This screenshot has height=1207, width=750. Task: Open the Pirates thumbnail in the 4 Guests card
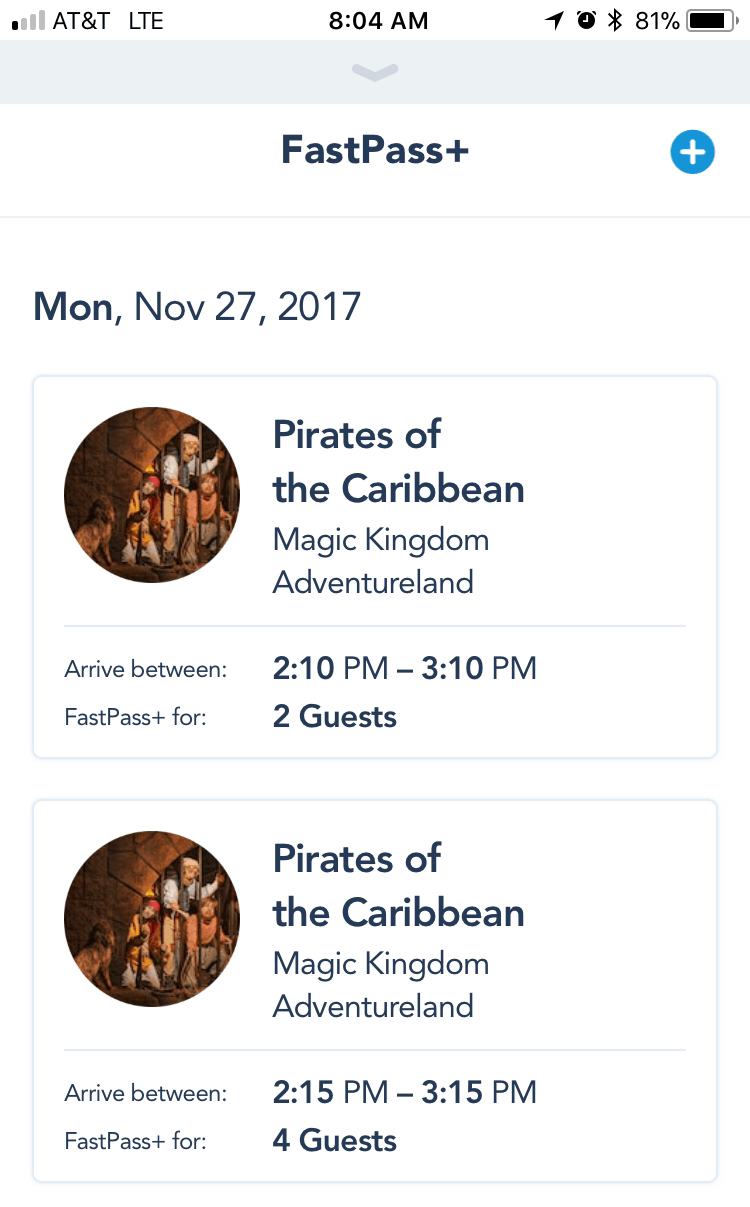(152, 919)
